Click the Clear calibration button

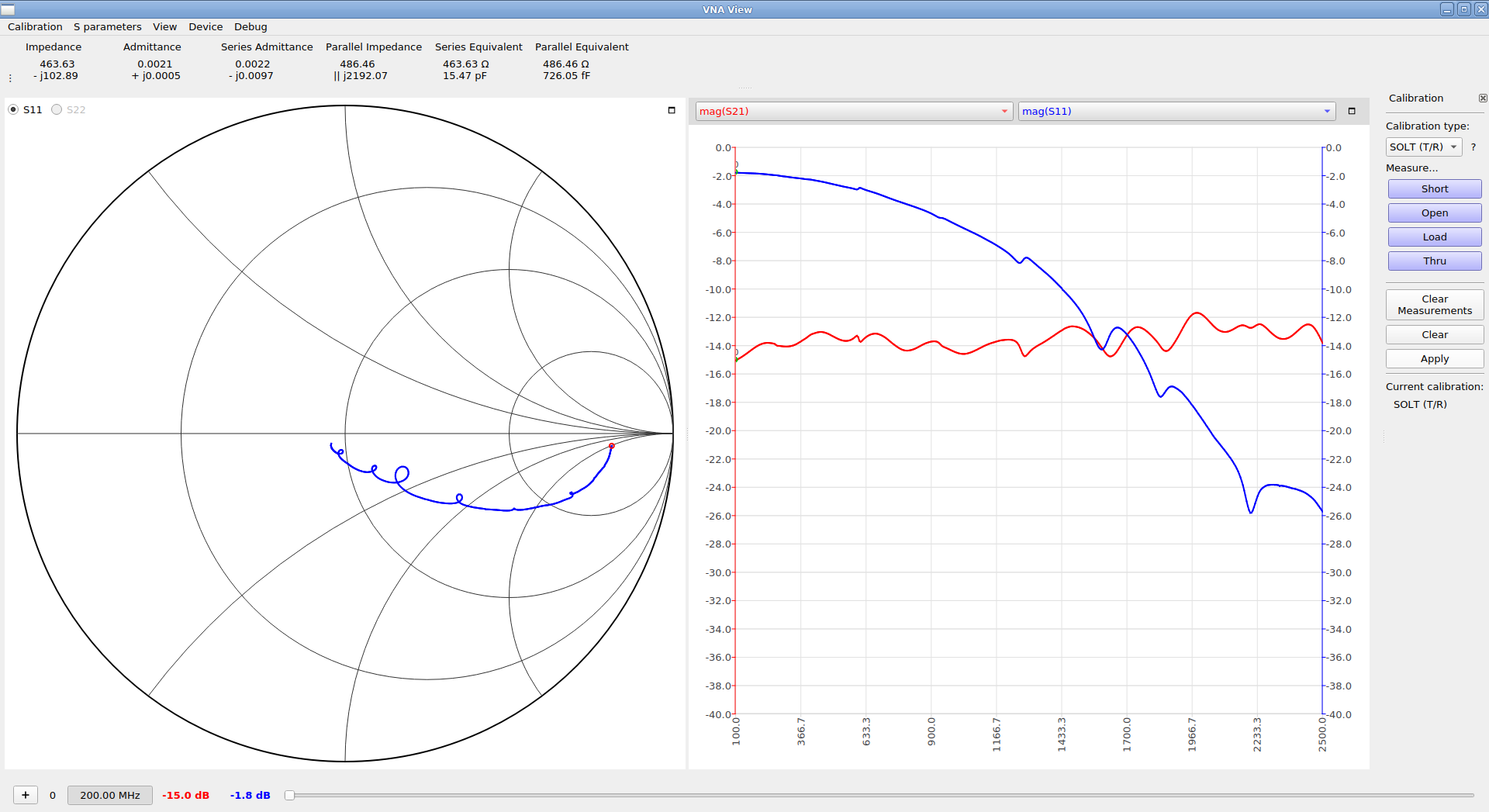(1435, 335)
